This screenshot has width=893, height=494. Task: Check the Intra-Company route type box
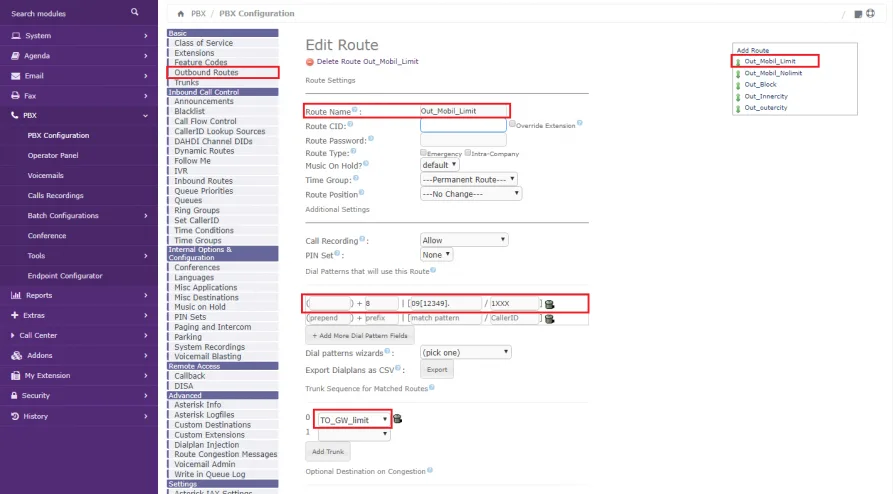(468, 153)
